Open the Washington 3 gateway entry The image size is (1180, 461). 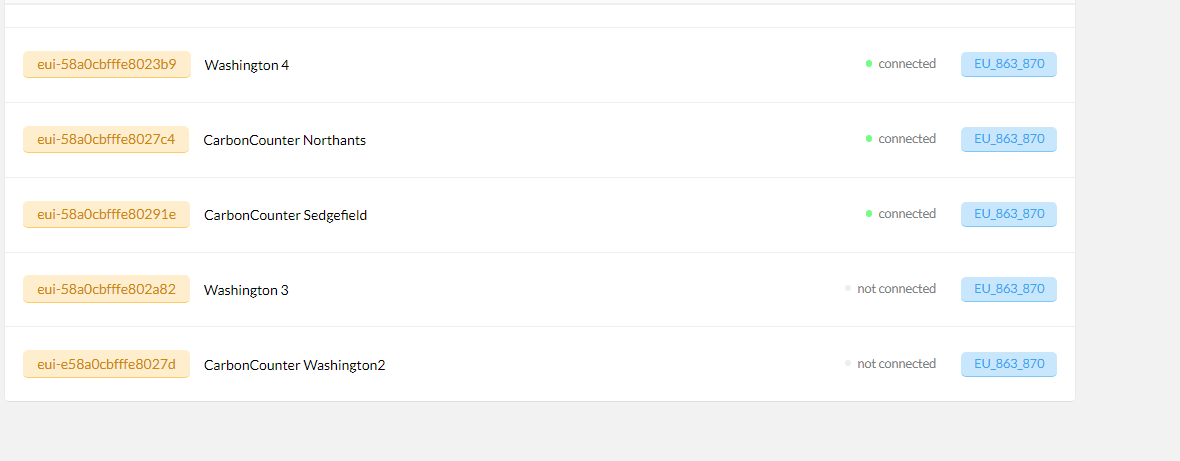point(246,290)
